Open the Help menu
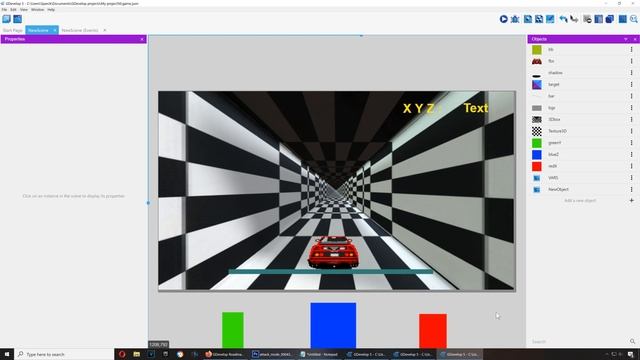Image resolution: width=640 pixels, height=360 pixels. click(51, 9)
